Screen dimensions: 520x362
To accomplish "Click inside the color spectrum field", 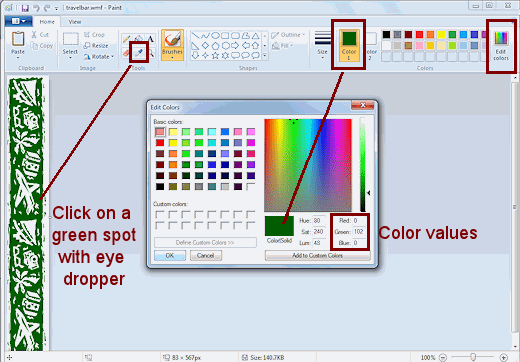I will coord(308,165).
